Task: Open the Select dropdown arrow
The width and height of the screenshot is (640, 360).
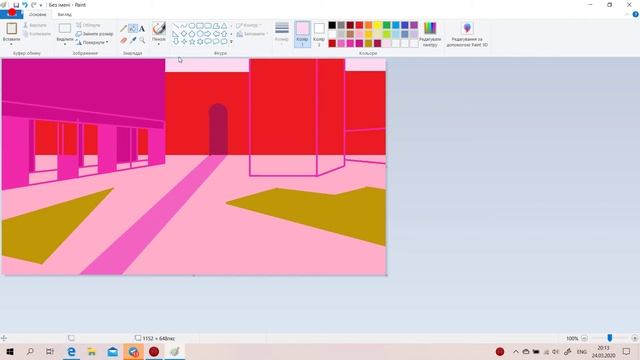Action: 64,44
